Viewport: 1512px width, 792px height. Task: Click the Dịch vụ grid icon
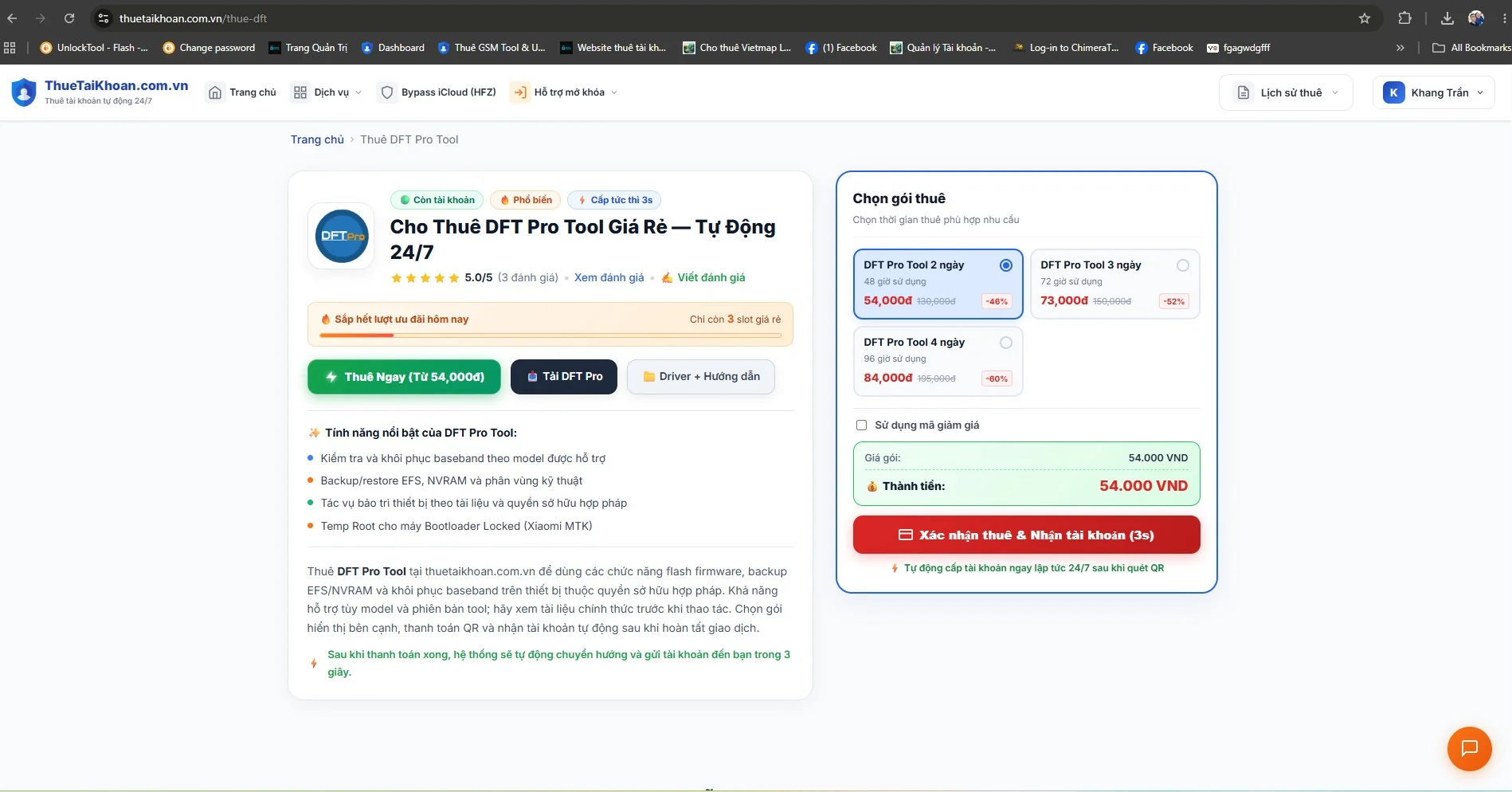[x=300, y=92]
